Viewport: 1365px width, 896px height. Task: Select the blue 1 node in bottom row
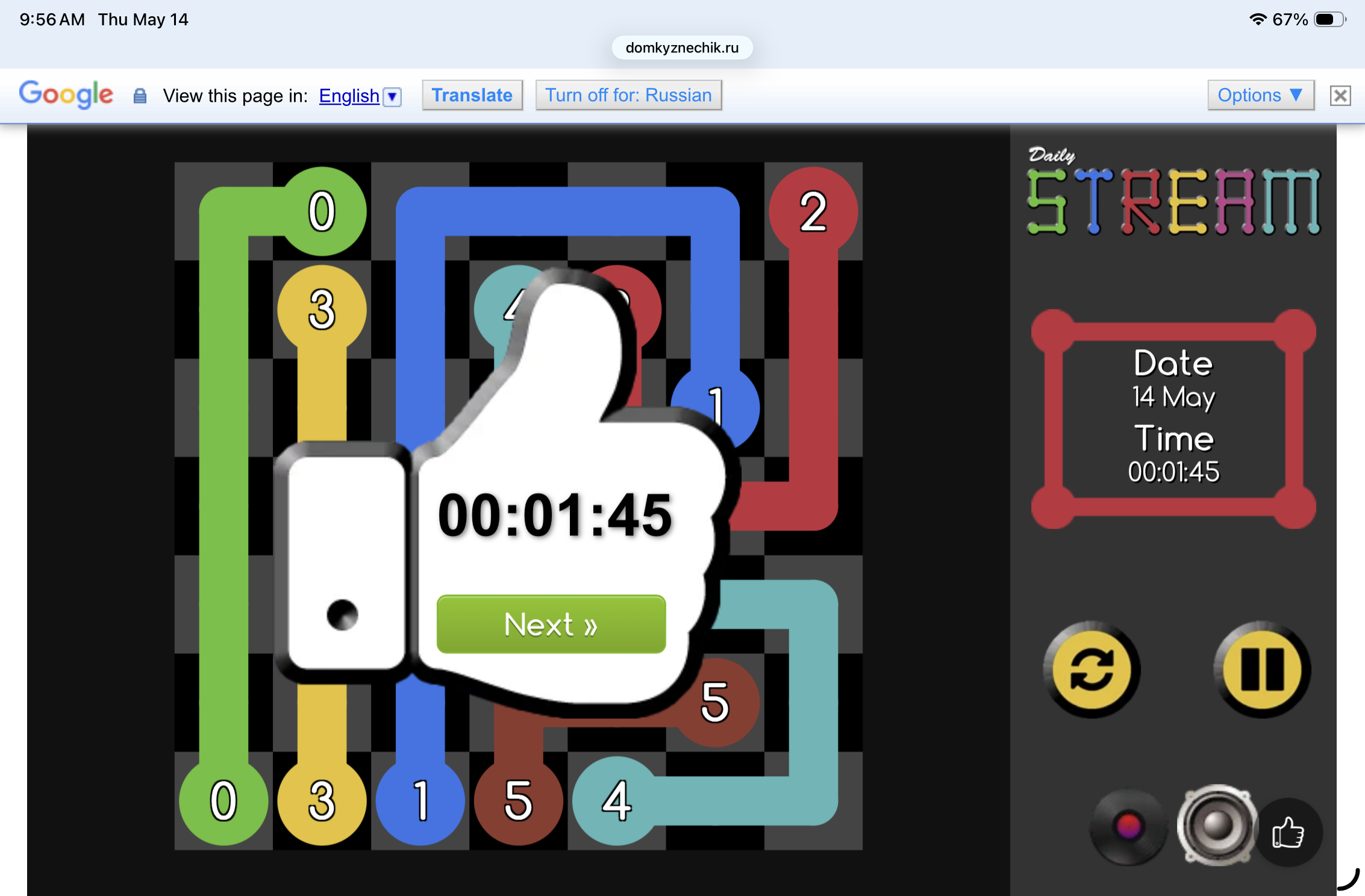pos(420,801)
